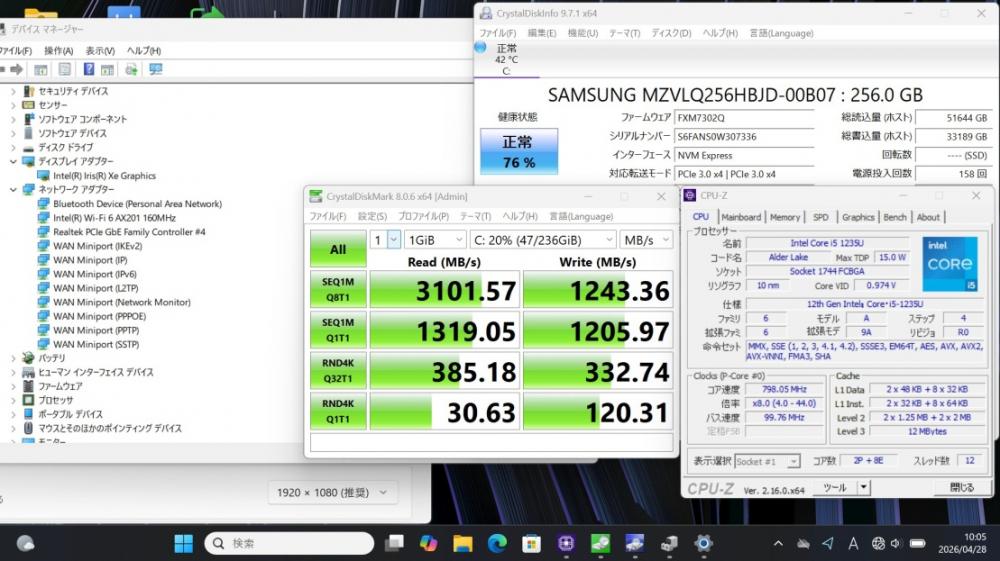This screenshot has height=561, width=1000.
Task: Run the RND4K Q1T1 test button
Action: 338,411
